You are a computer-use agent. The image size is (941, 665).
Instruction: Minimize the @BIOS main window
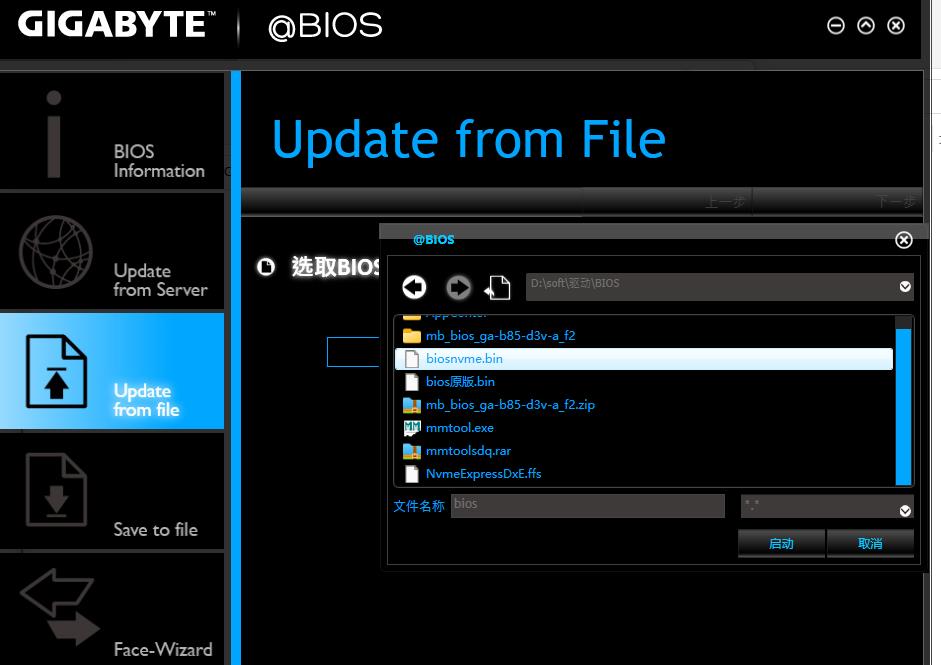[836, 26]
